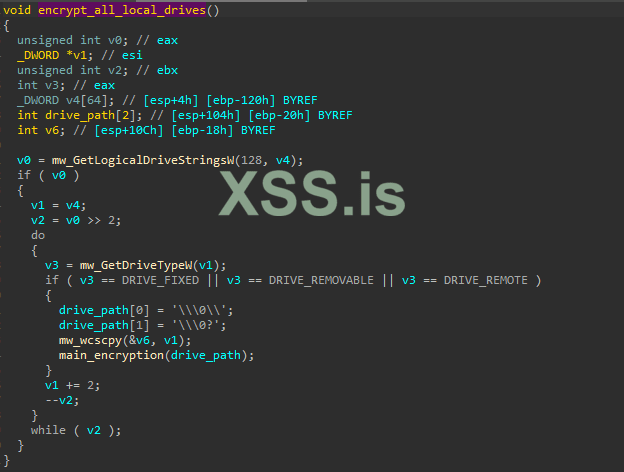Click the number 128 argument
Screen dimensions: 624x472
pyautogui.click(x=252, y=160)
